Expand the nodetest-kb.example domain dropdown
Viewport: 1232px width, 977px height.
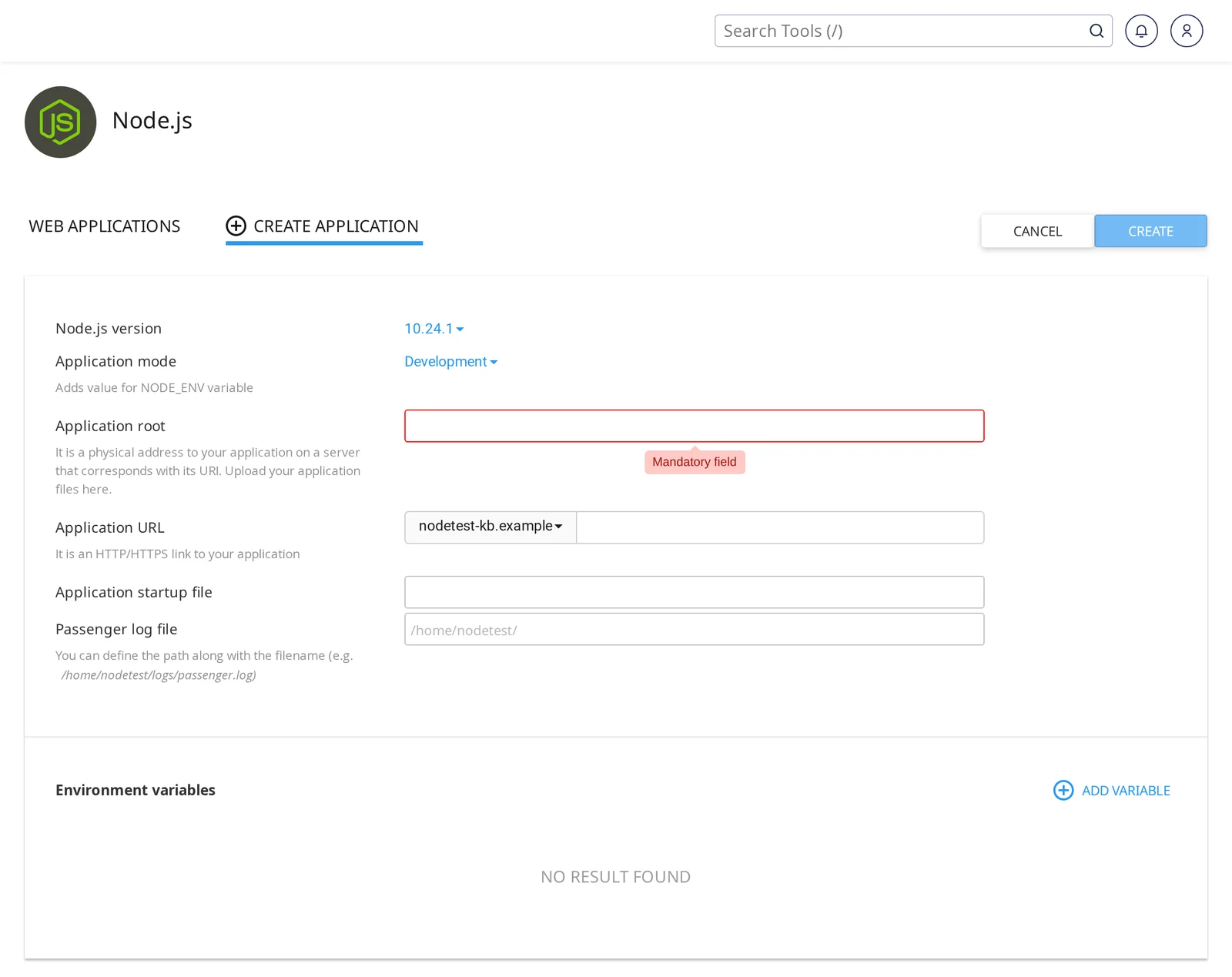490,527
